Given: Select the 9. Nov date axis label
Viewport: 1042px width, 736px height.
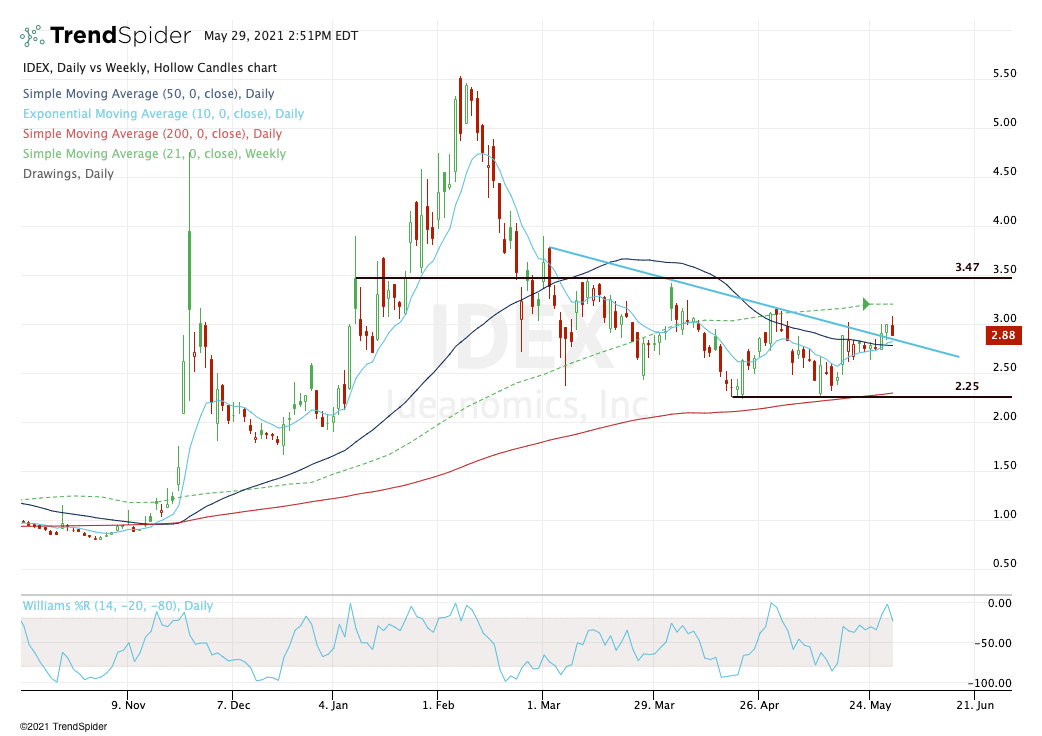Looking at the screenshot, I should (x=127, y=706).
